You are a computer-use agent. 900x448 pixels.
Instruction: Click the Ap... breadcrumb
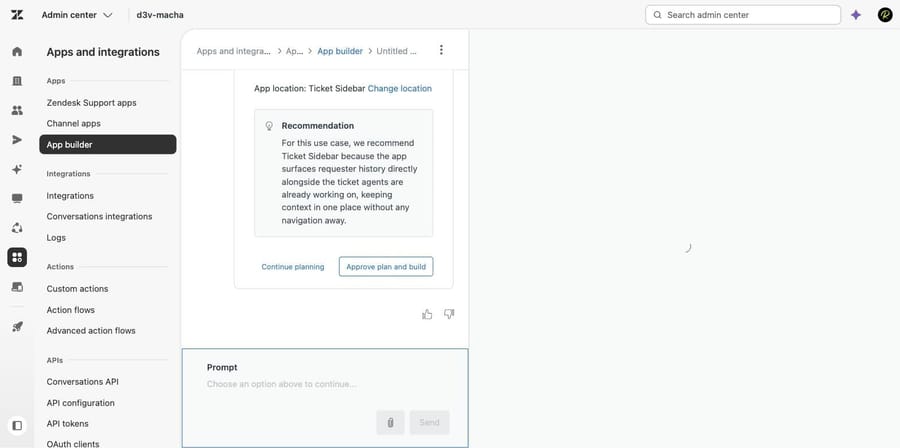294,51
